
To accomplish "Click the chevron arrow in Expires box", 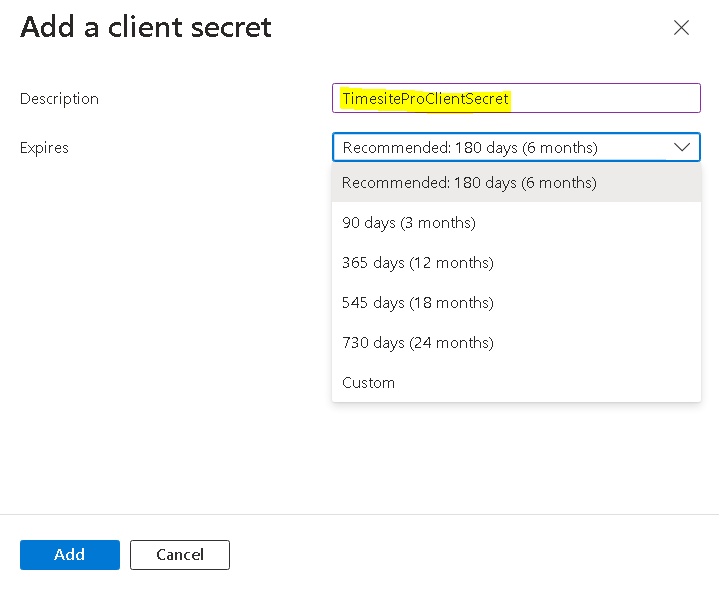I will coord(682,147).
